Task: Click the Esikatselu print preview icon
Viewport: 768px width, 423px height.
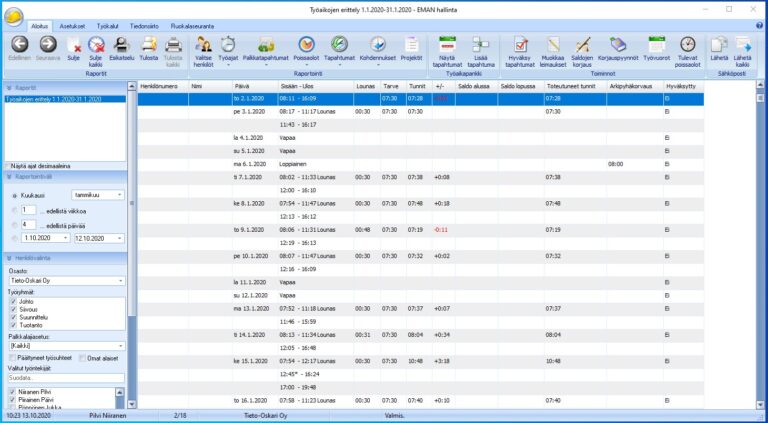Action: point(121,47)
